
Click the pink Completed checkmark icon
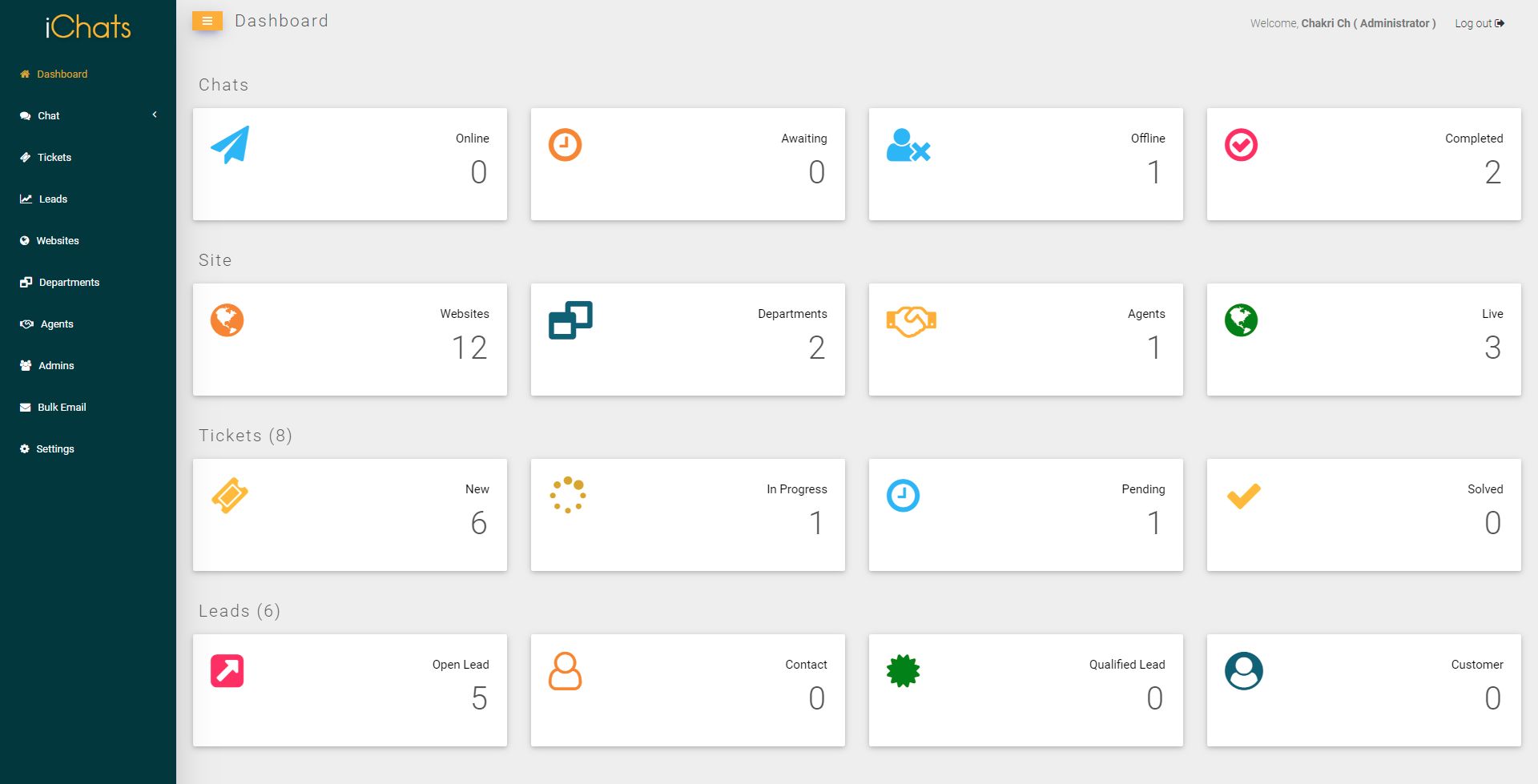(1241, 145)
